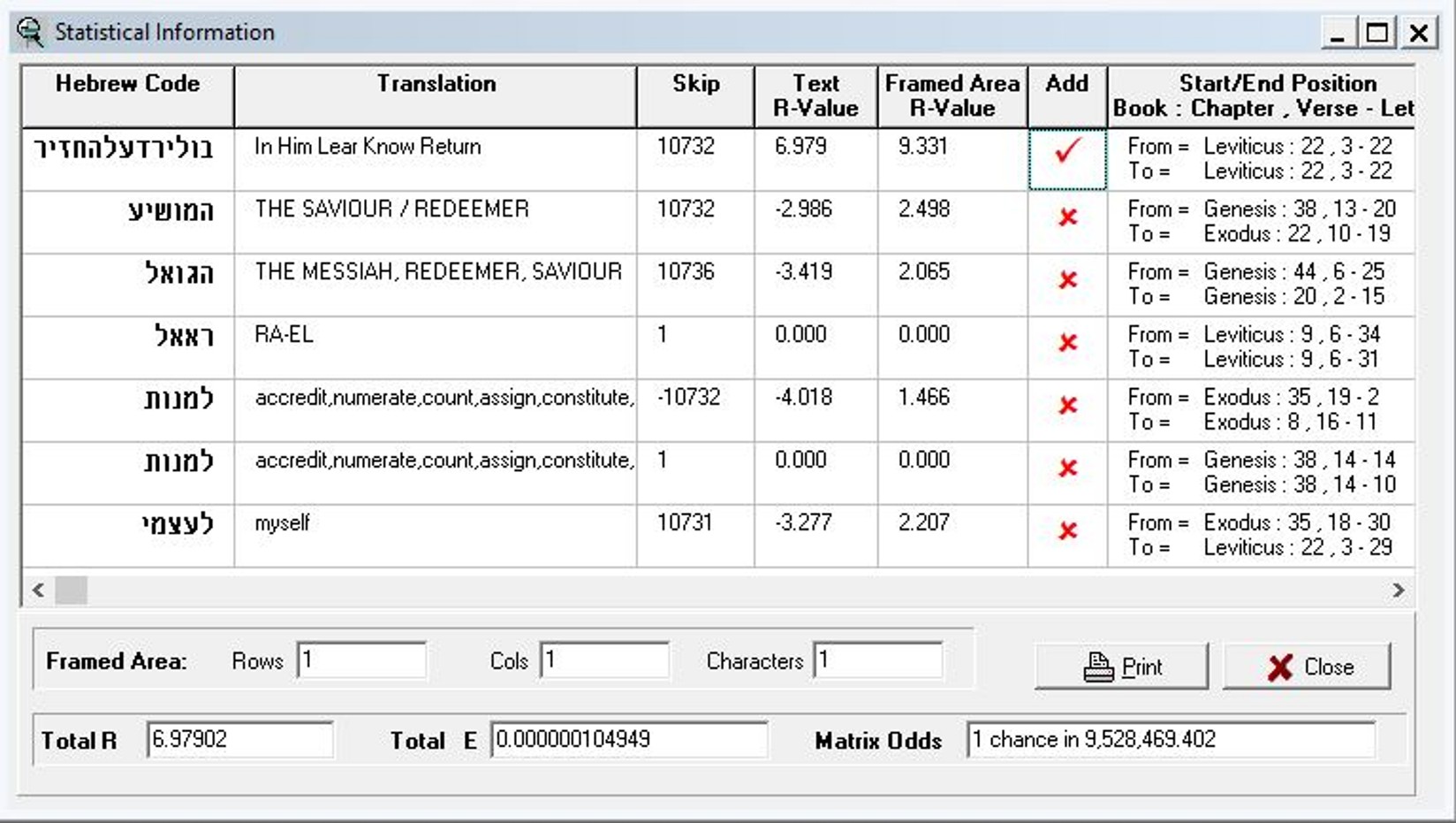Click the position "Exodus : 35 , 18 - 30"
Viewport: 1456px width, 823px height.
click(x=1297, y=523)
